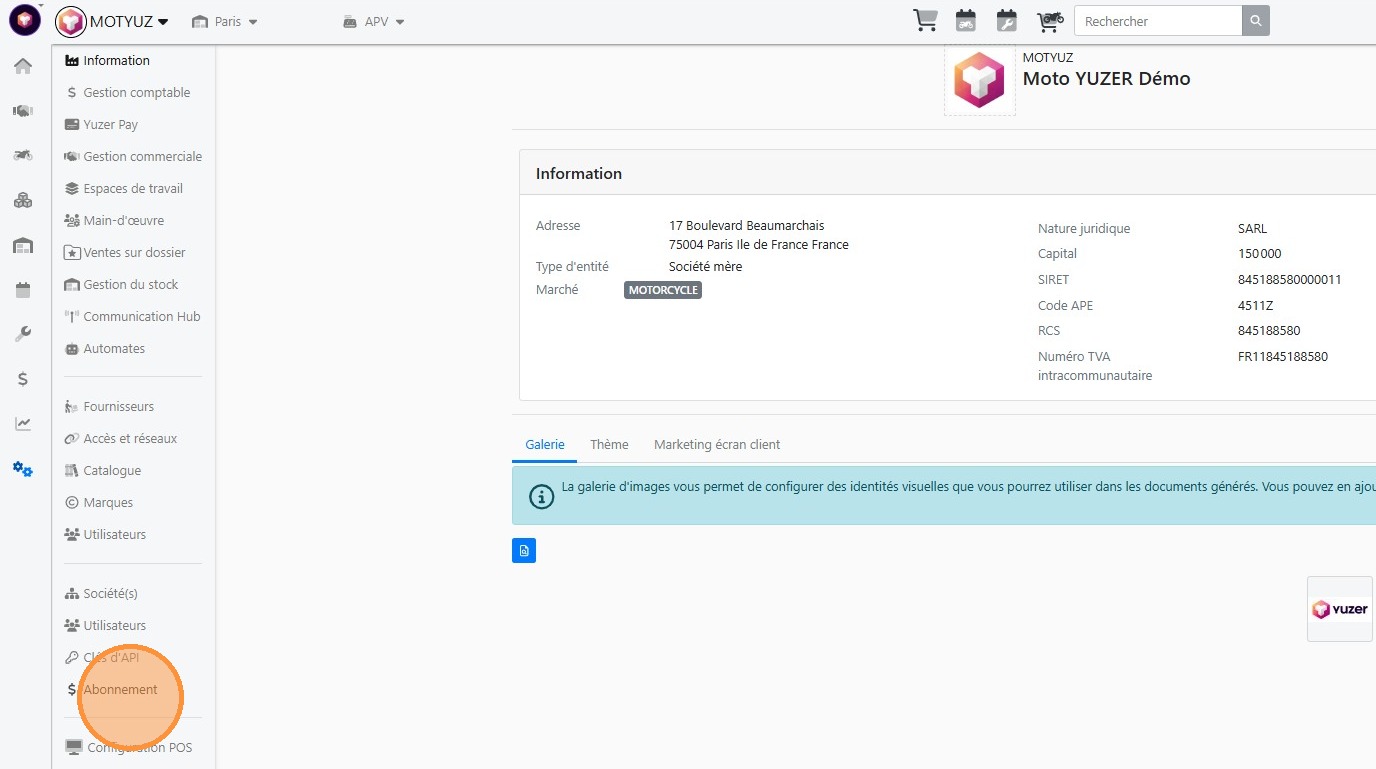Click the TVA number FR11845188580

[x=1283, y=357]
